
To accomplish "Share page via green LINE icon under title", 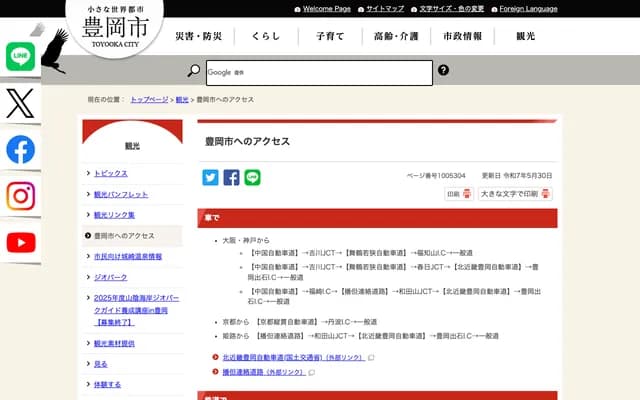I will [252, 177].
